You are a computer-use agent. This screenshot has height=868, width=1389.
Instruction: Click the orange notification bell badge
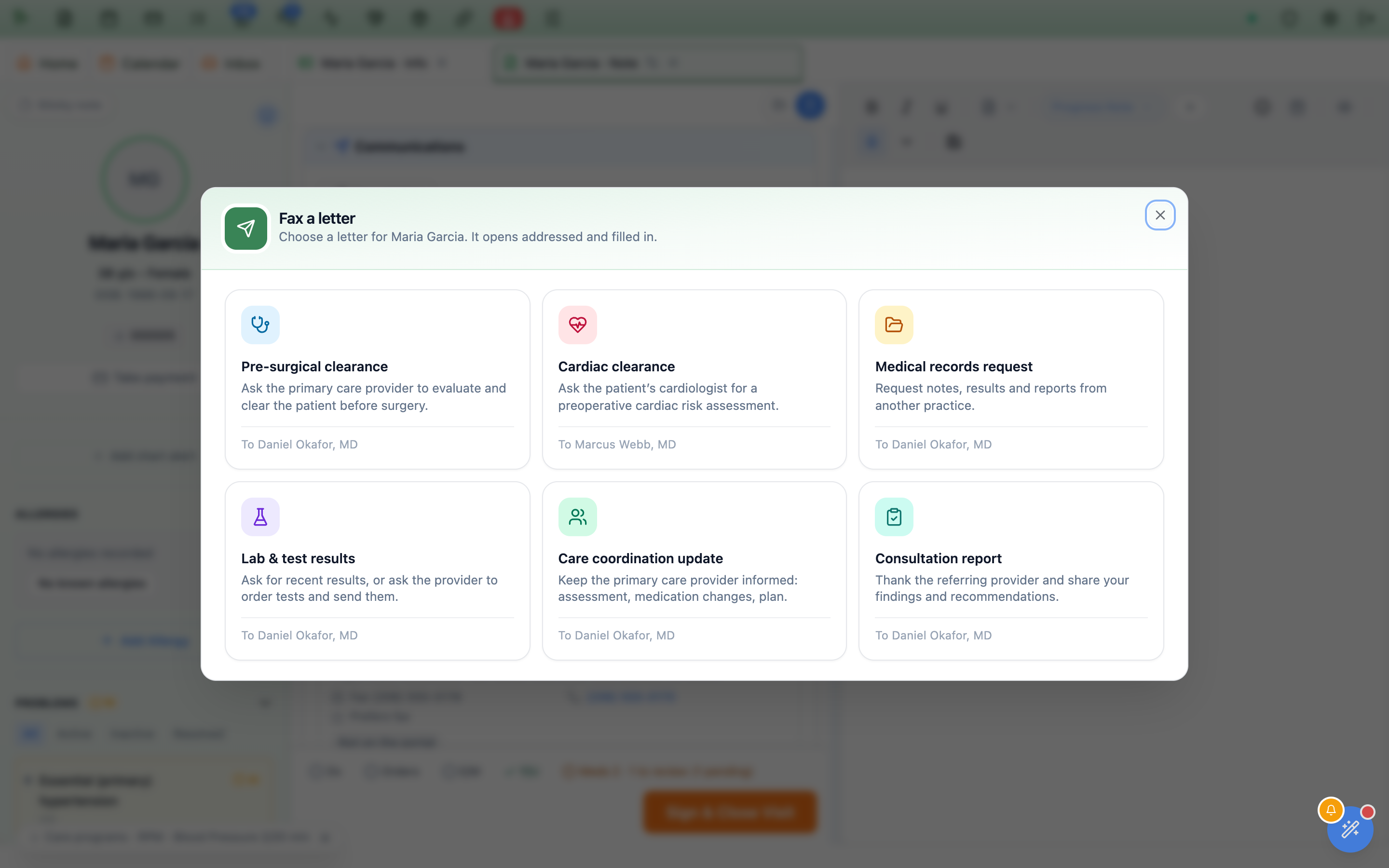1331,810
